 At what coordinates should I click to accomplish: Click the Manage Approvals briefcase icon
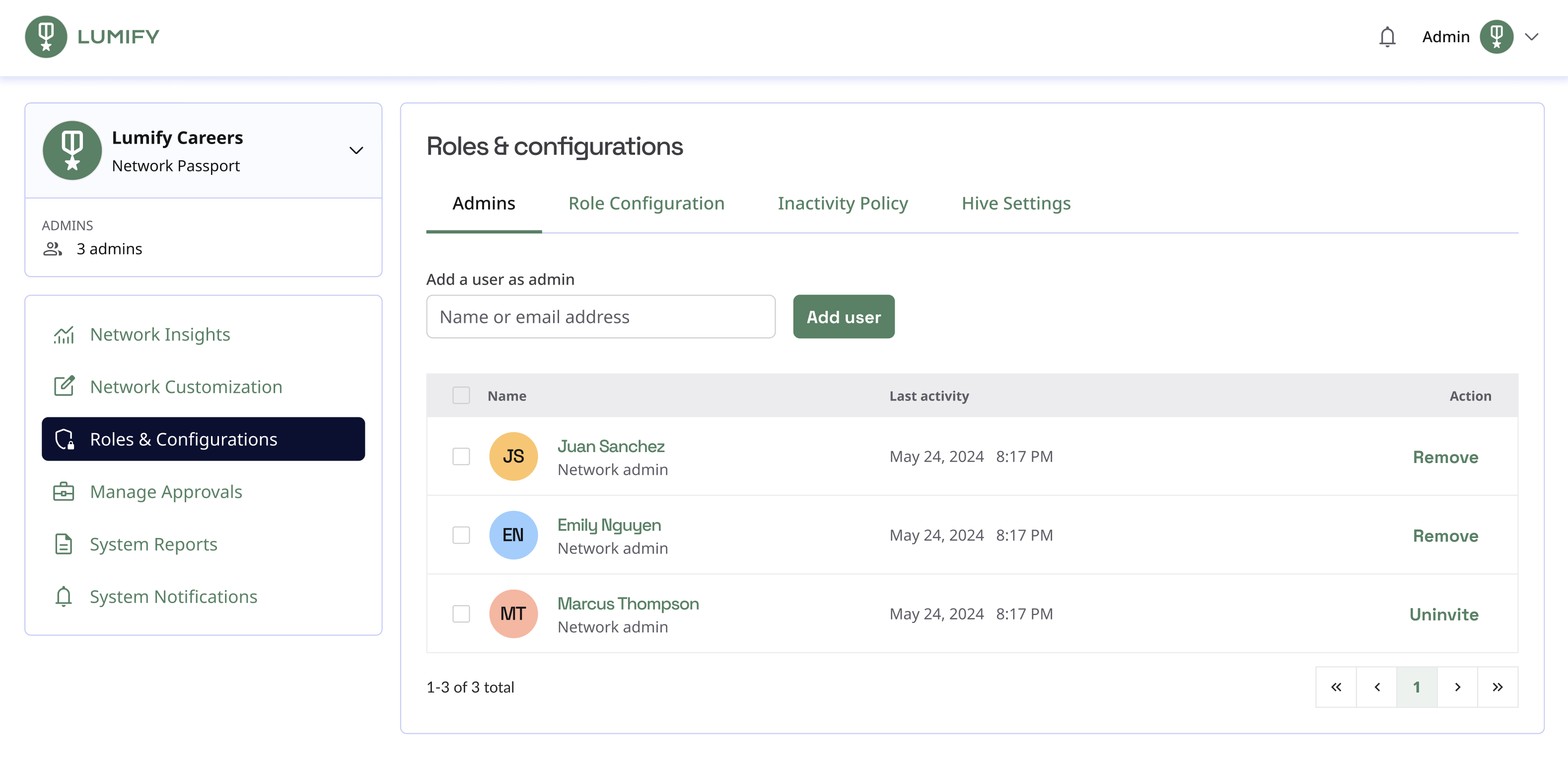click(64, 491)
